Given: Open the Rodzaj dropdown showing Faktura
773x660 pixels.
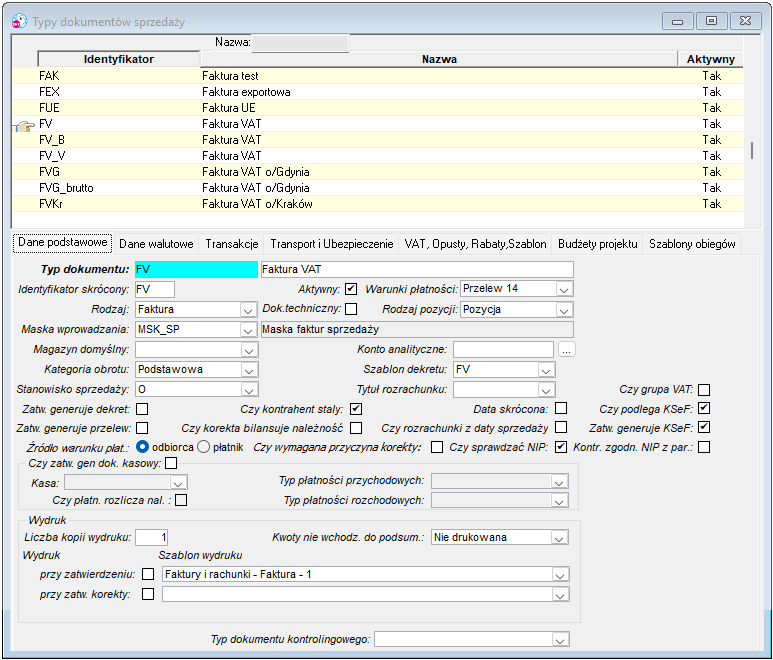Looking at the screenshot, I should point(248,311).
